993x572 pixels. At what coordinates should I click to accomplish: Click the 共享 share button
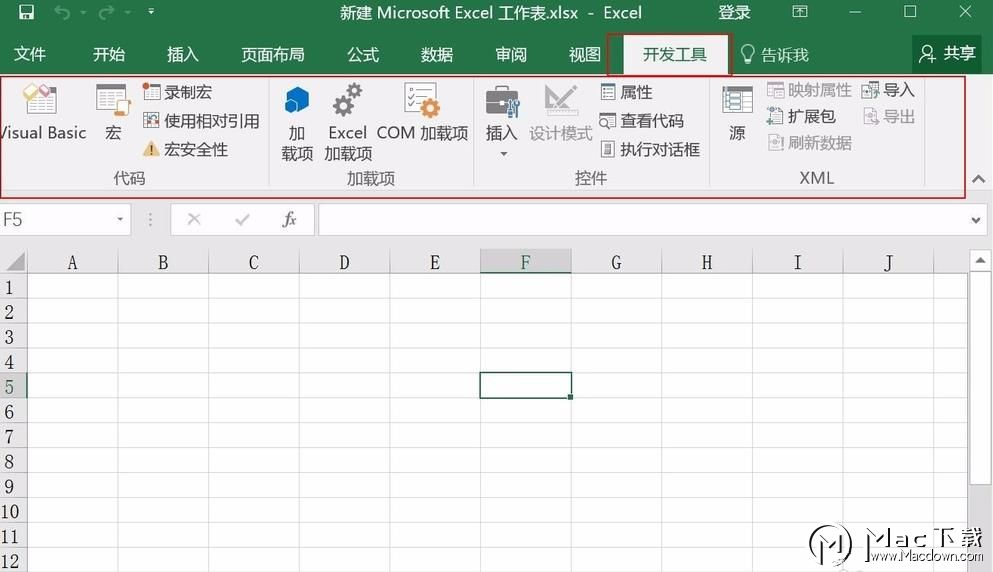(947, 54)
